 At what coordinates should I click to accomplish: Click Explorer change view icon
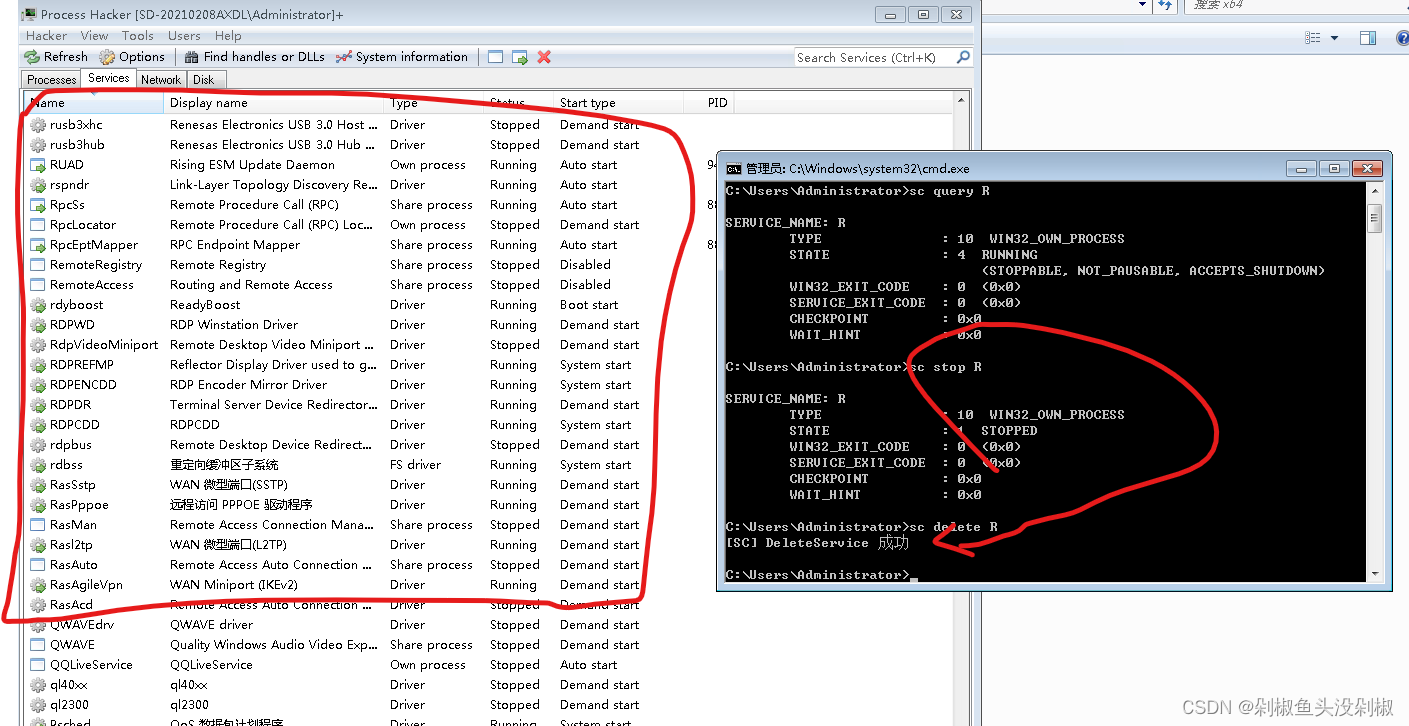click(x=1313, y=38)
